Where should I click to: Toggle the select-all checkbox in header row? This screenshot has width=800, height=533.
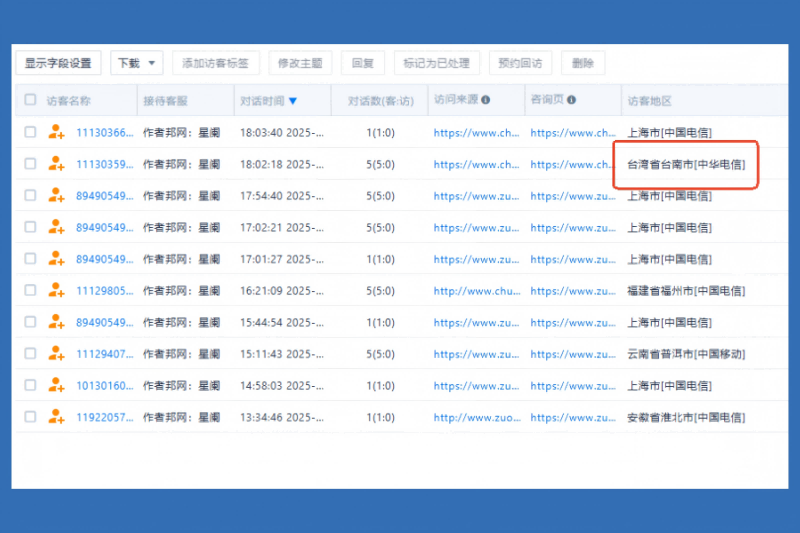pos(30,100)
